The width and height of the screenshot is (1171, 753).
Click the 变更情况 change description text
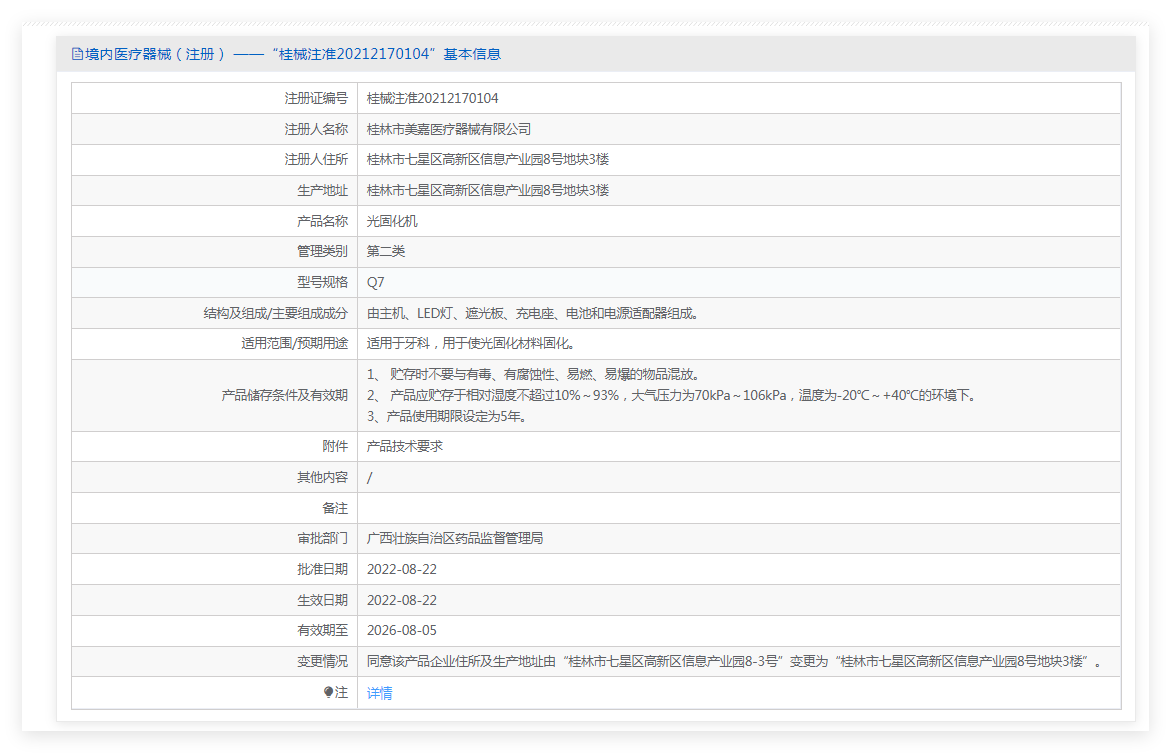coord(733,662)
